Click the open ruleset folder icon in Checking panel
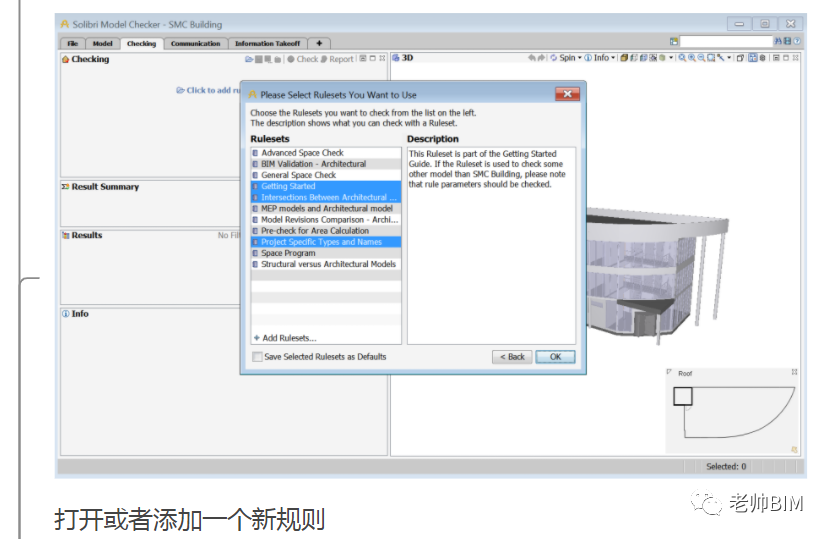This screenshot has width=830, height=539. click(x=249, y=59)
